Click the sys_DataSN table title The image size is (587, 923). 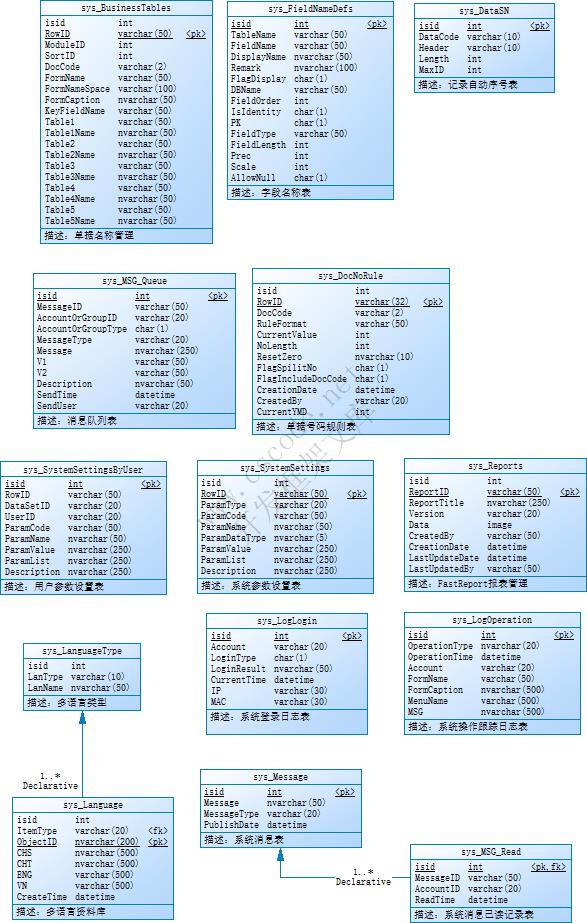[484, 11]
